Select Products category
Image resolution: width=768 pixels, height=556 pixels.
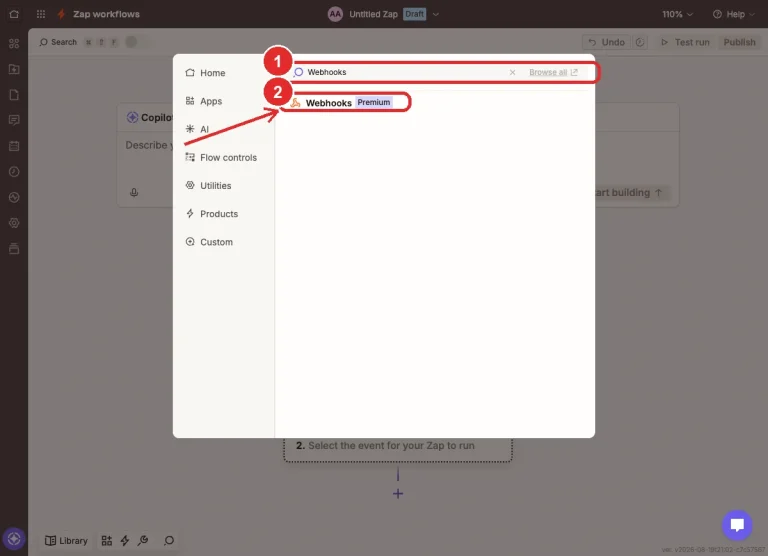[x=212, y=214]
